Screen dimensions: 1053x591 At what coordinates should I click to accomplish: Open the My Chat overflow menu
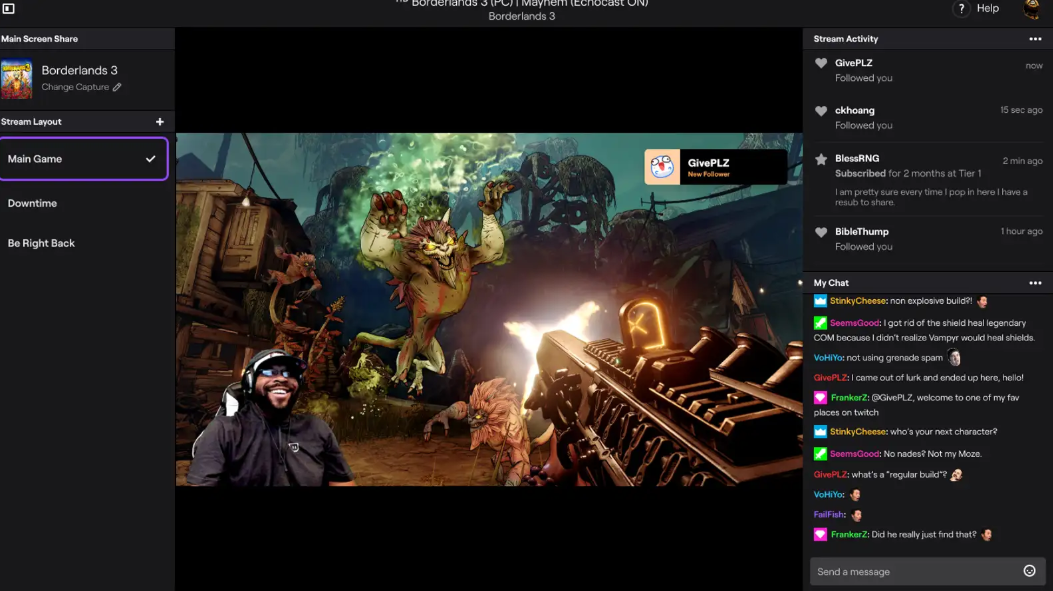[1035, 282]
